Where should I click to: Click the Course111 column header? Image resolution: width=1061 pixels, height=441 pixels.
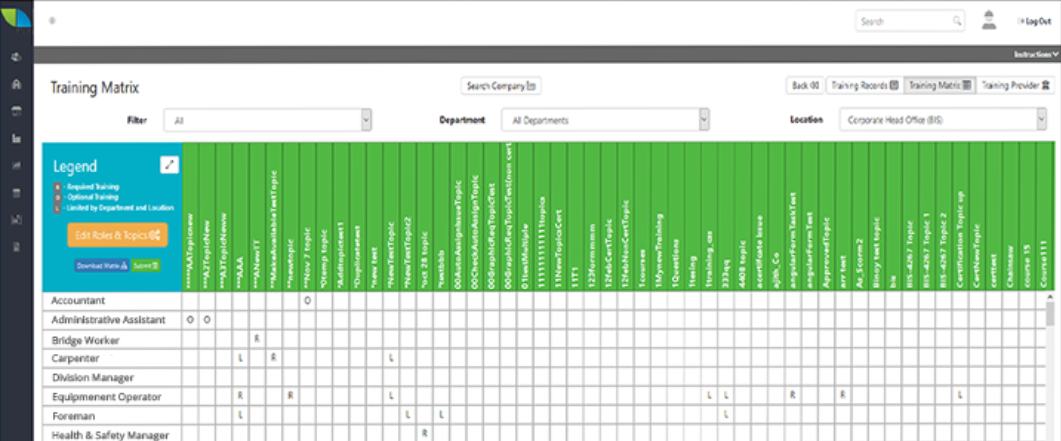pyautogui.click(x=1043, y=216)
